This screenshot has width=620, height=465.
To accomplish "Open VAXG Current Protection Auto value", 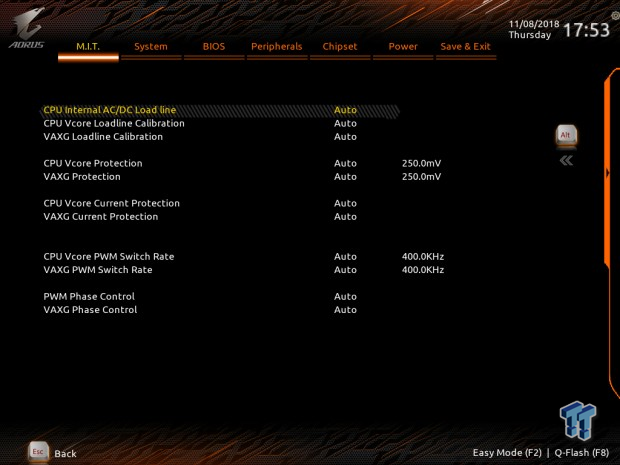I will 345,217.
